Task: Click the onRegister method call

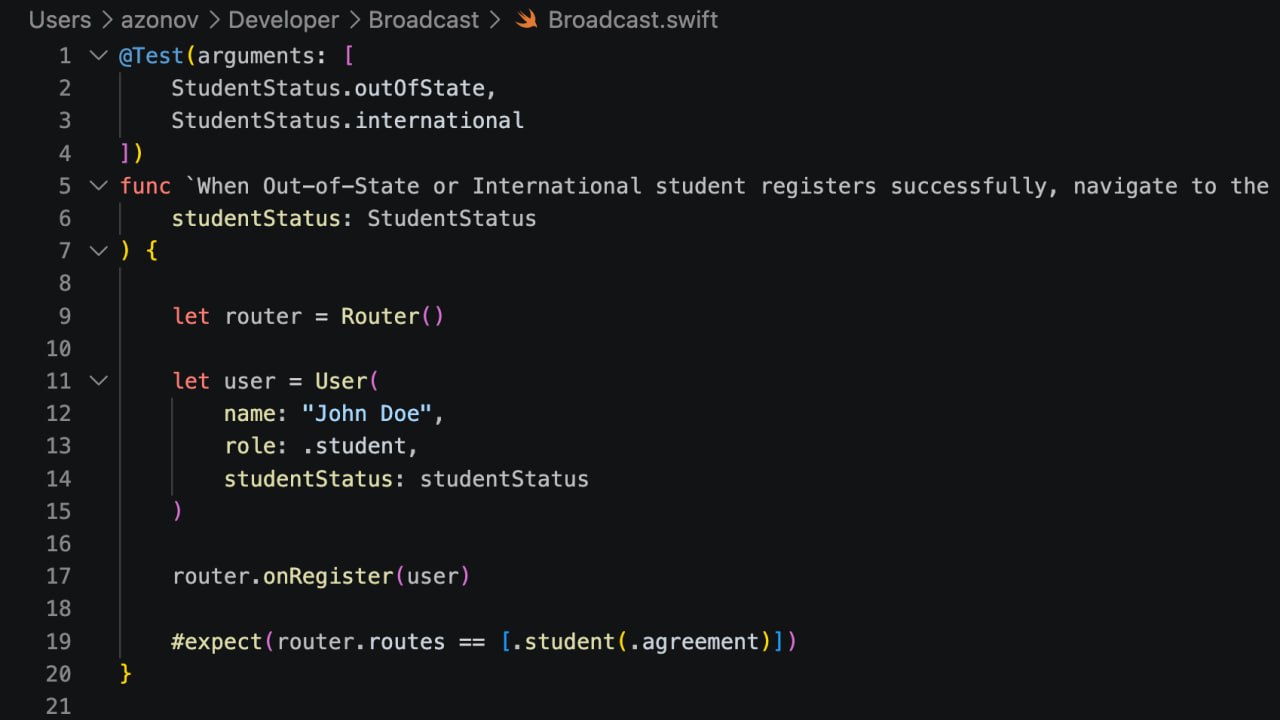Action: point(328,576)
